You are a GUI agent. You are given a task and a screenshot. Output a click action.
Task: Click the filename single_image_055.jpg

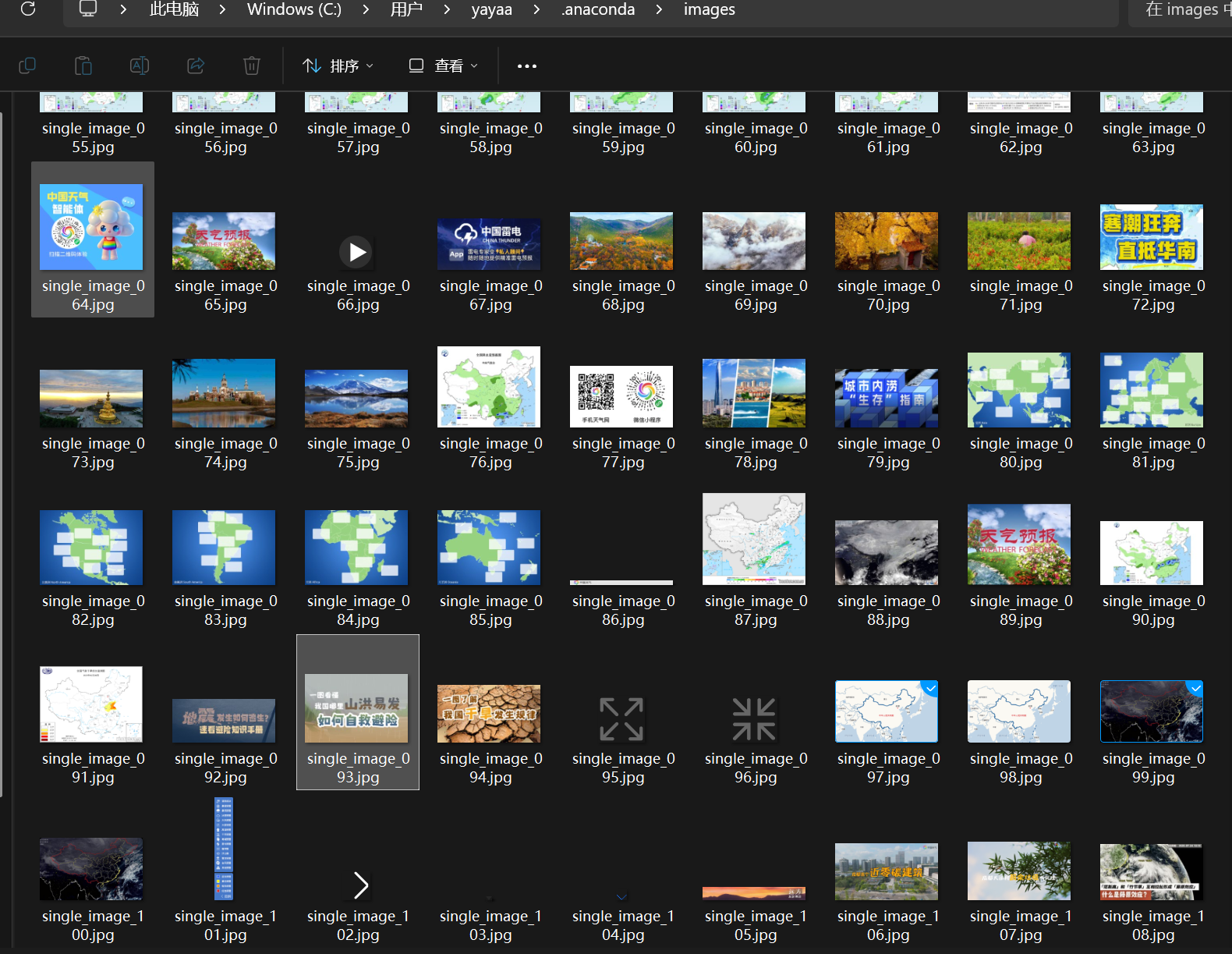93,137
